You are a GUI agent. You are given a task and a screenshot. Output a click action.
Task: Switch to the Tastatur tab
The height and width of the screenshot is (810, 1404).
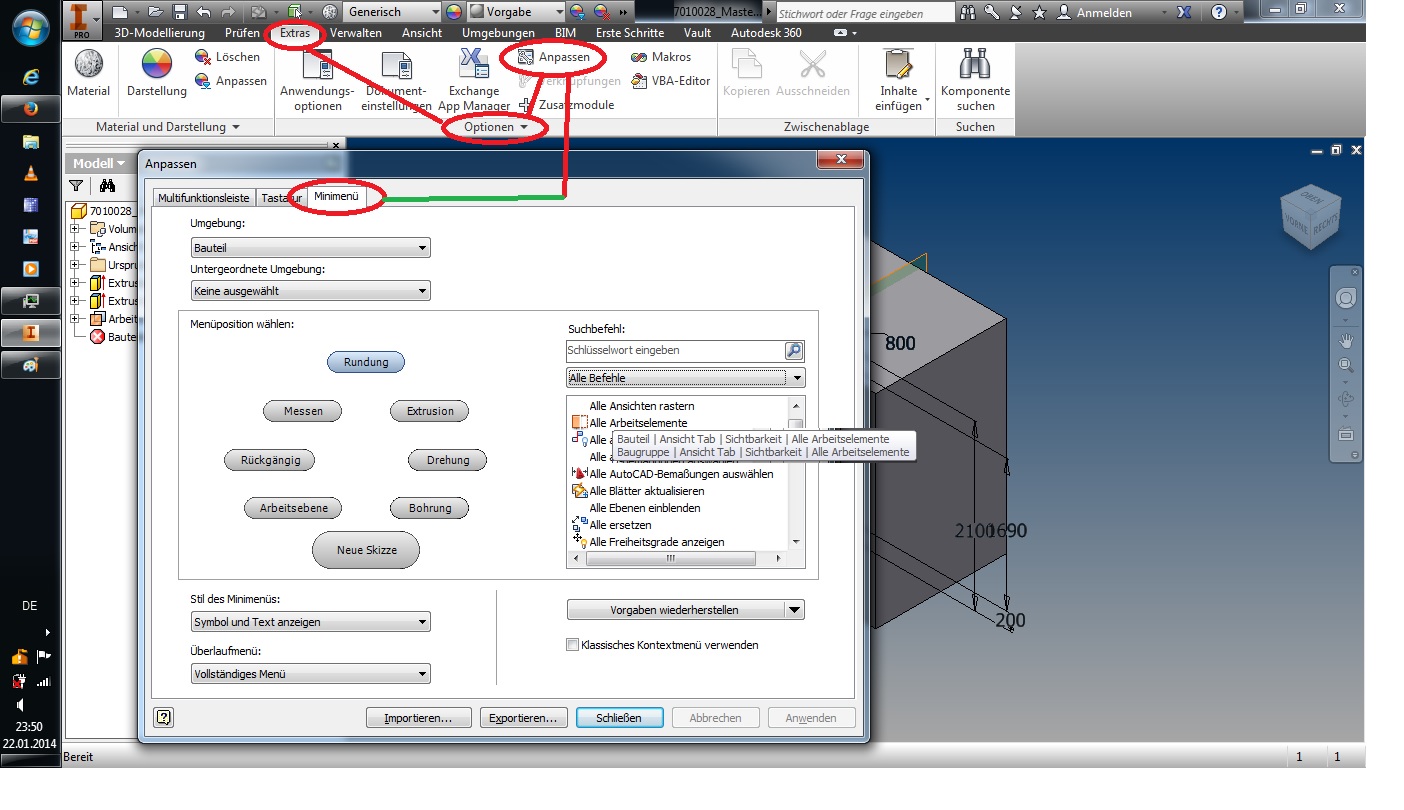(x=281, y=198)
